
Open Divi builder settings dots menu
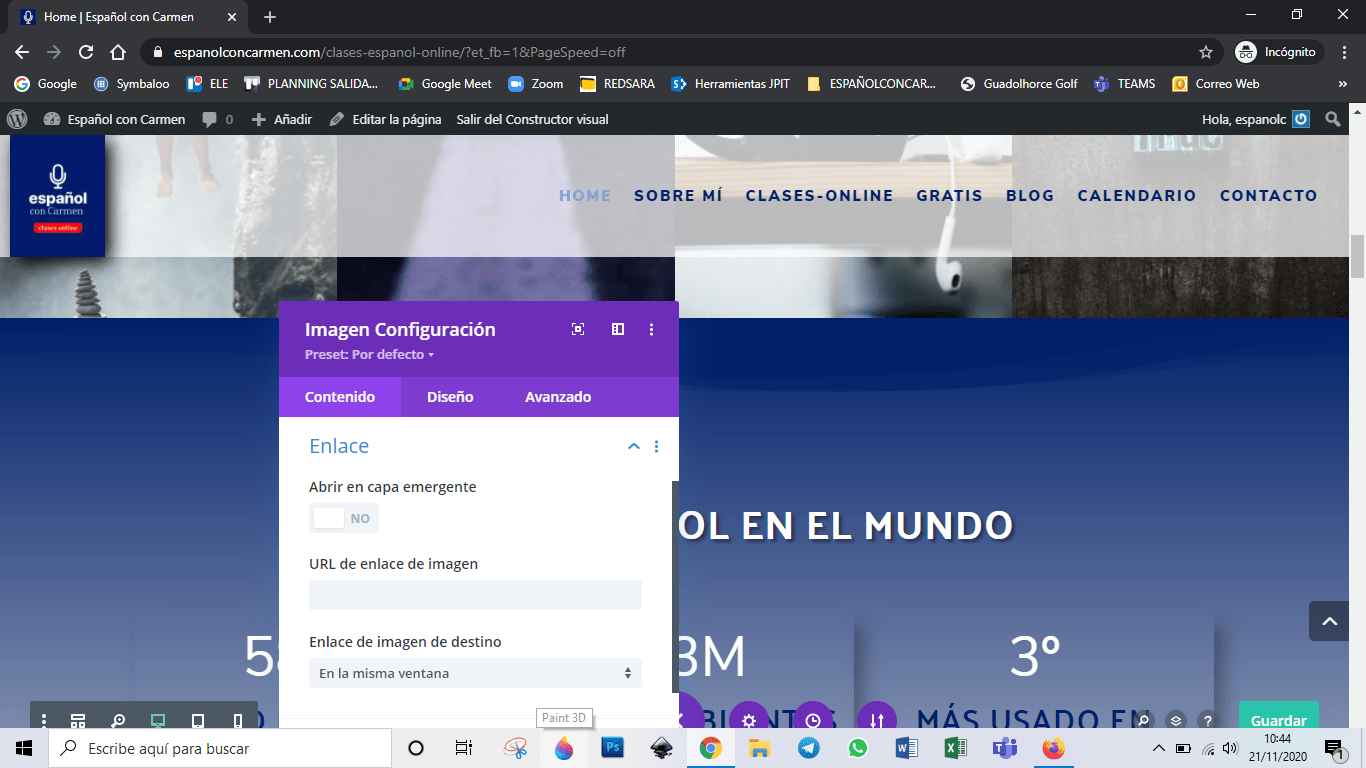coord(44,721)
